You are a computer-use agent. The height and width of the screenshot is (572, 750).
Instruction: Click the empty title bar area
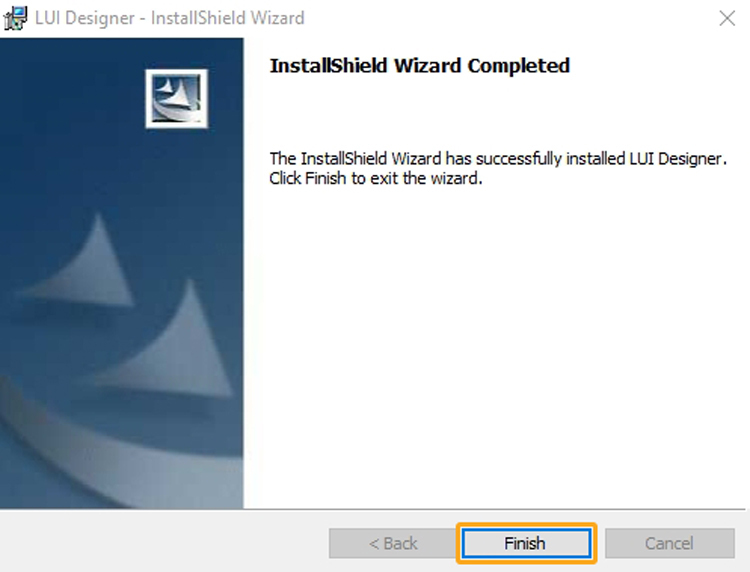[507, 18]
